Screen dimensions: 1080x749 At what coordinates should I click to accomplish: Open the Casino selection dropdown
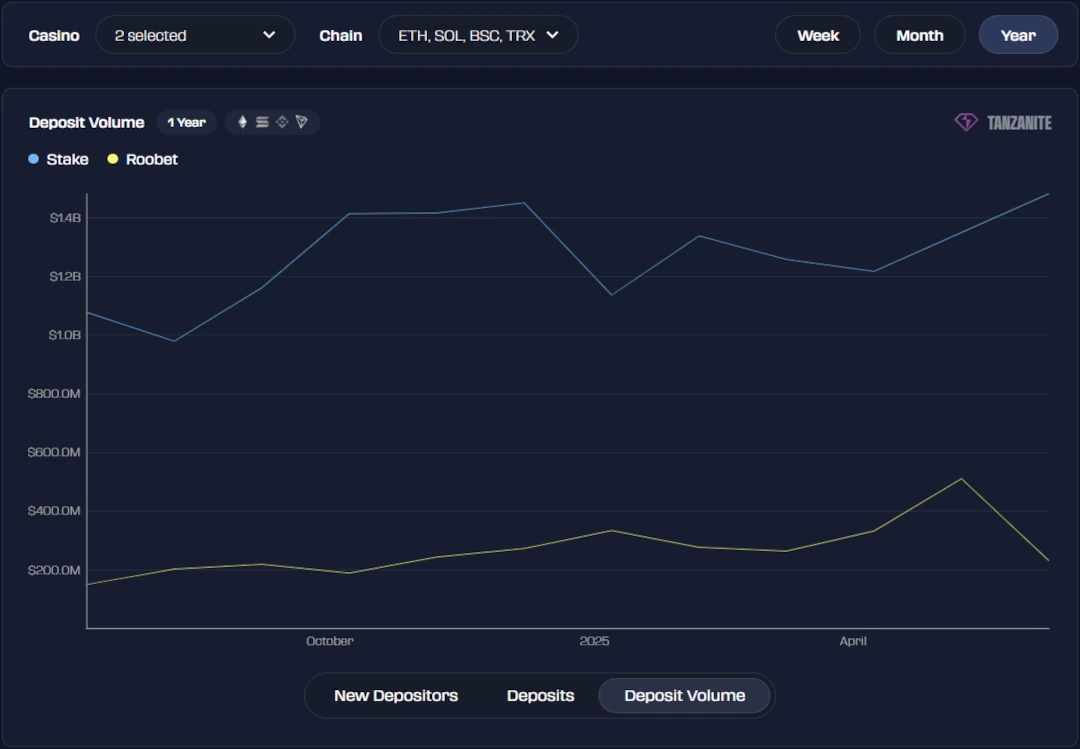tap(194, 34)
